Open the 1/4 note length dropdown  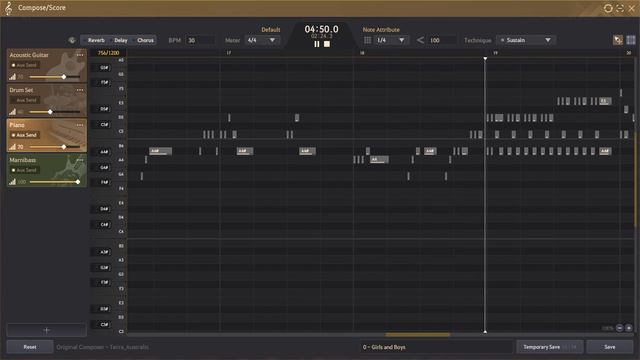[x=391, y=40]
